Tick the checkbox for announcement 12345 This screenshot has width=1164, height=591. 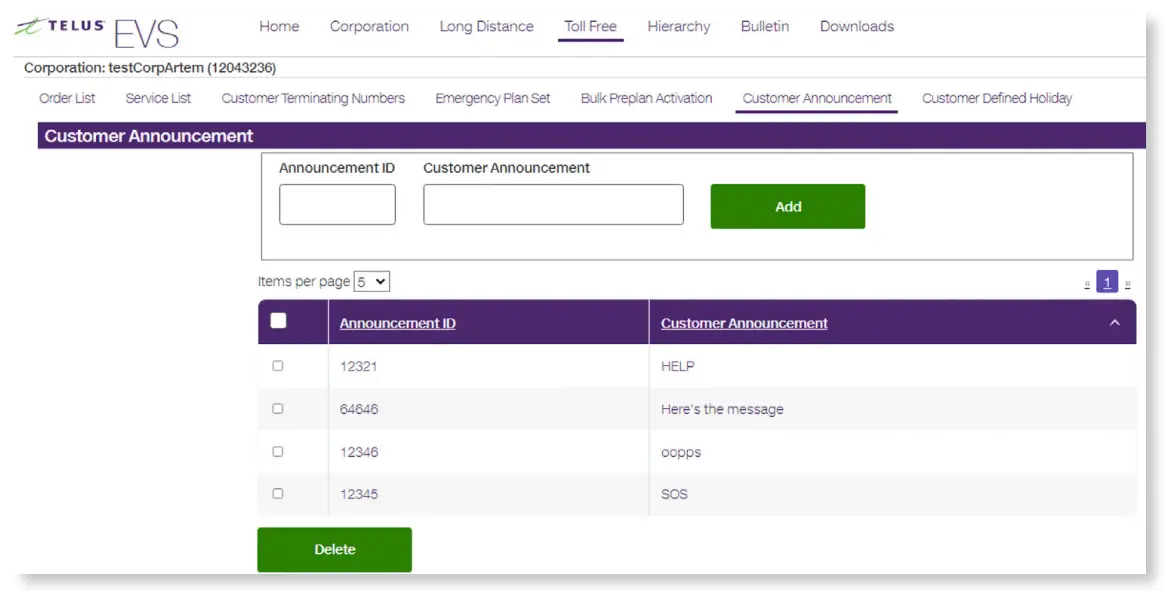point(278,494)
